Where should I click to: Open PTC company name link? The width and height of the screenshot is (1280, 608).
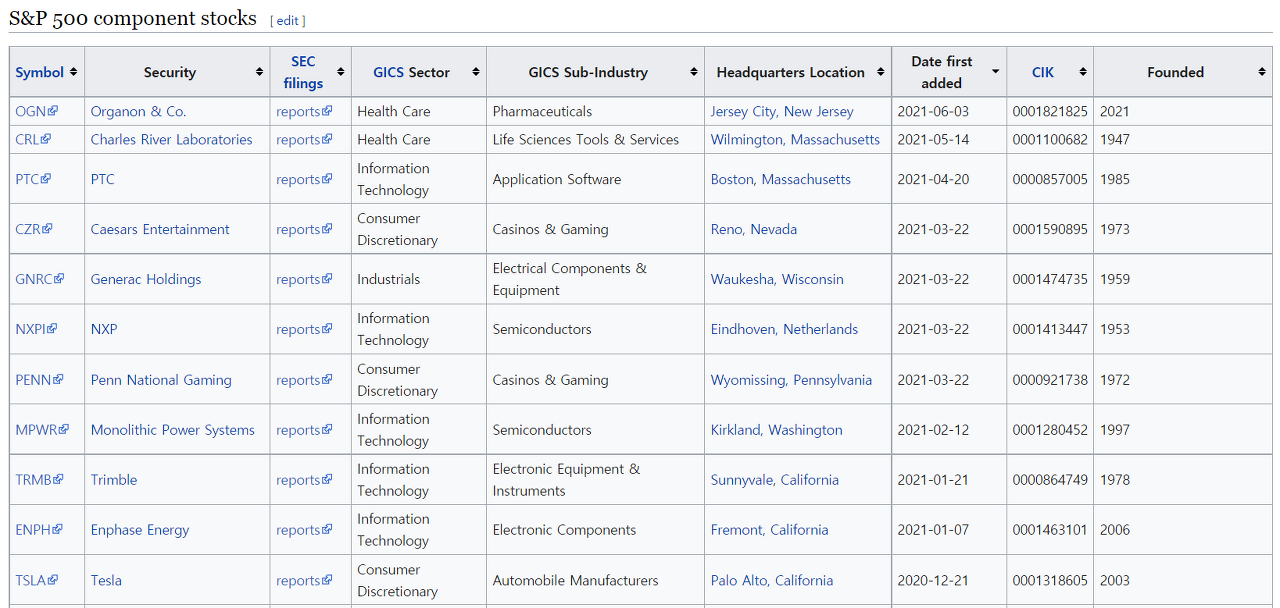[103, 179]
